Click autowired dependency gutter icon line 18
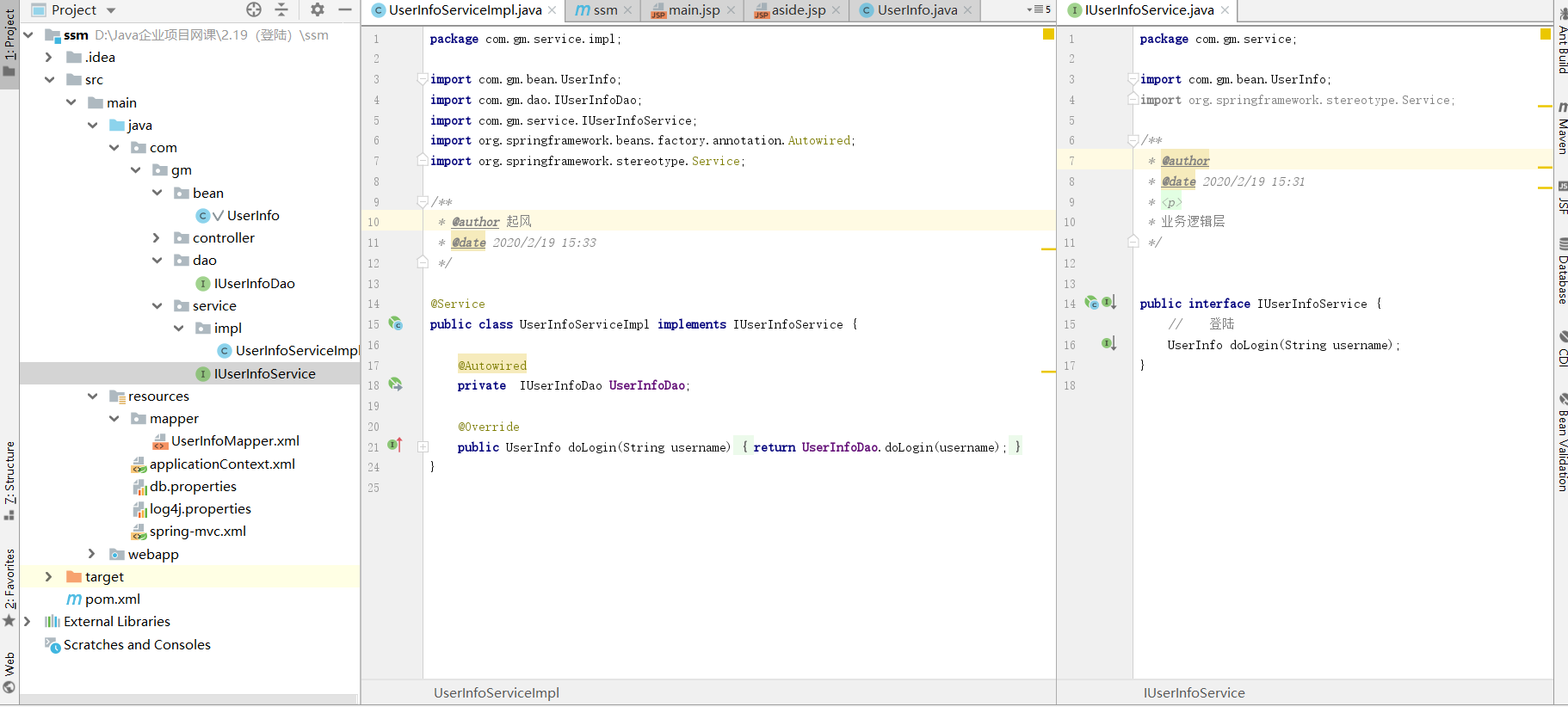The image size is (1568, 707). tap(395, 384)
